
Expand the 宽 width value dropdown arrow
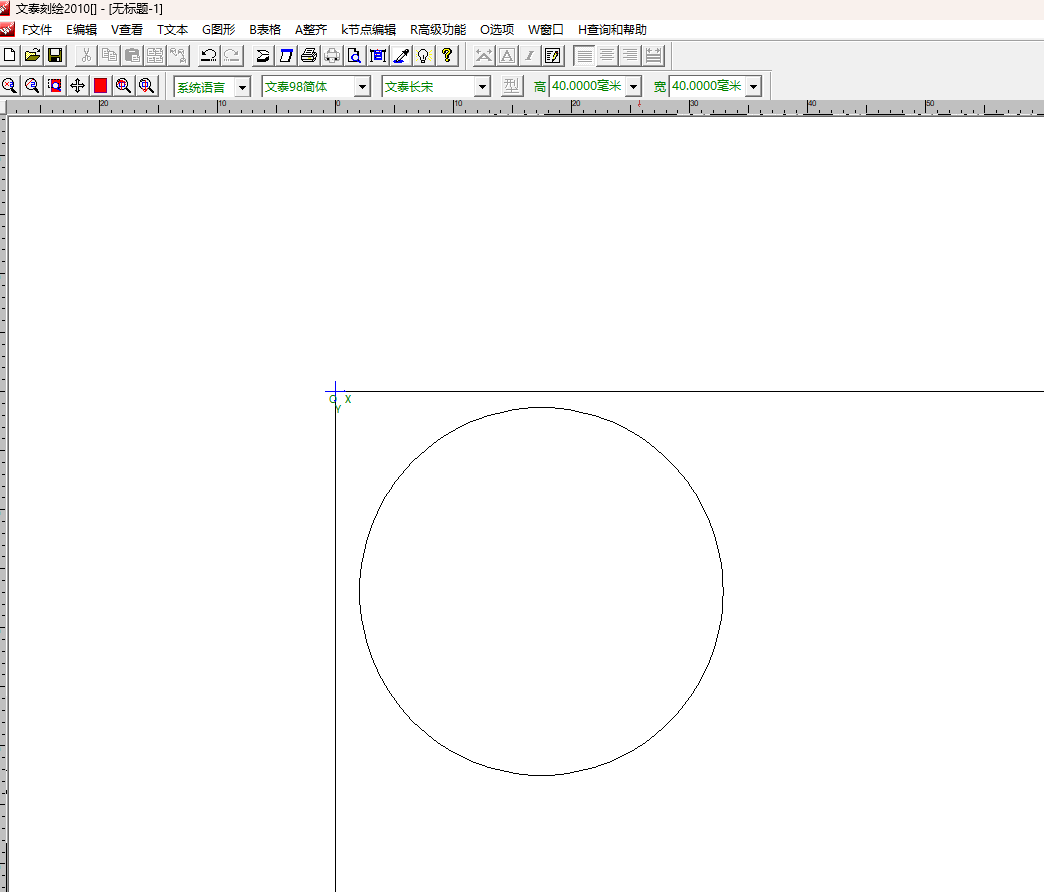pos(753,87)
